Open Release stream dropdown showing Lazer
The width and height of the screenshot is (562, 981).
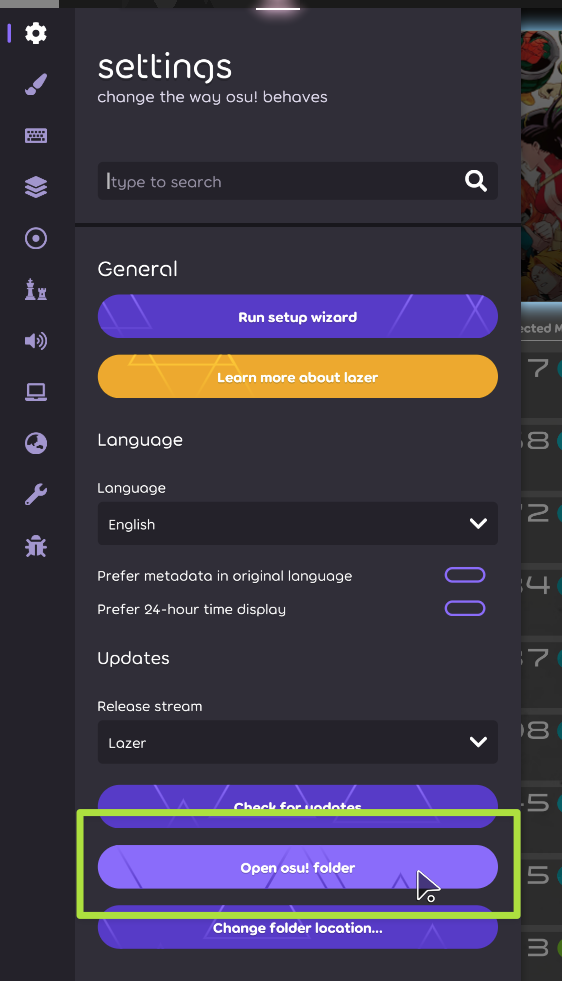[x=297, y=742]
